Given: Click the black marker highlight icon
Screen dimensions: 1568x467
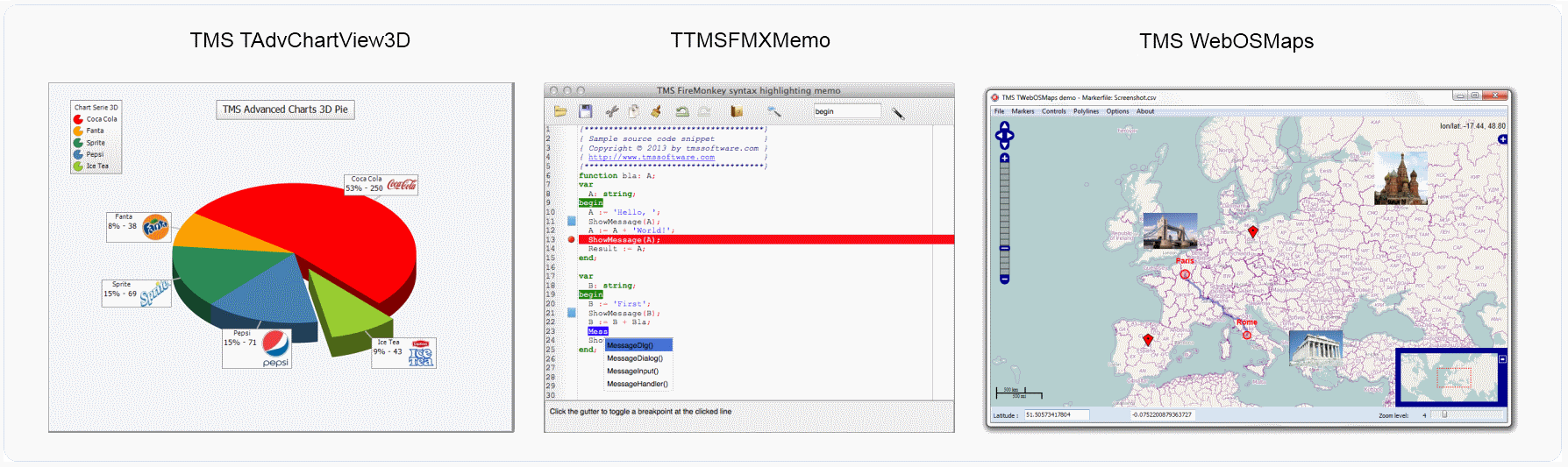Looking at the screenshot, I should pos(899,113).
